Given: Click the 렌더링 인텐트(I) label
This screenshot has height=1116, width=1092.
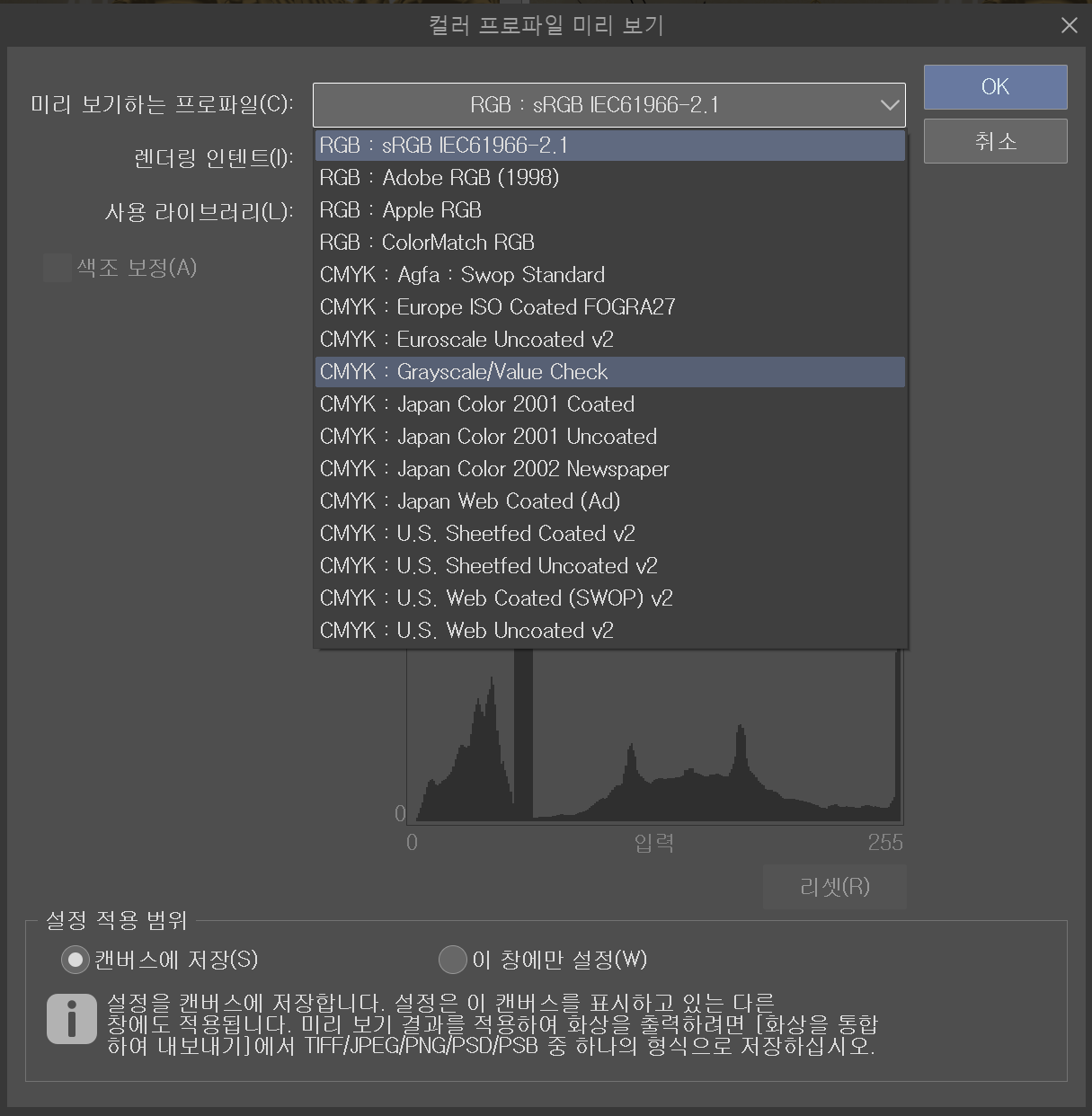Looking at the screenshot, I should point(213,159).
